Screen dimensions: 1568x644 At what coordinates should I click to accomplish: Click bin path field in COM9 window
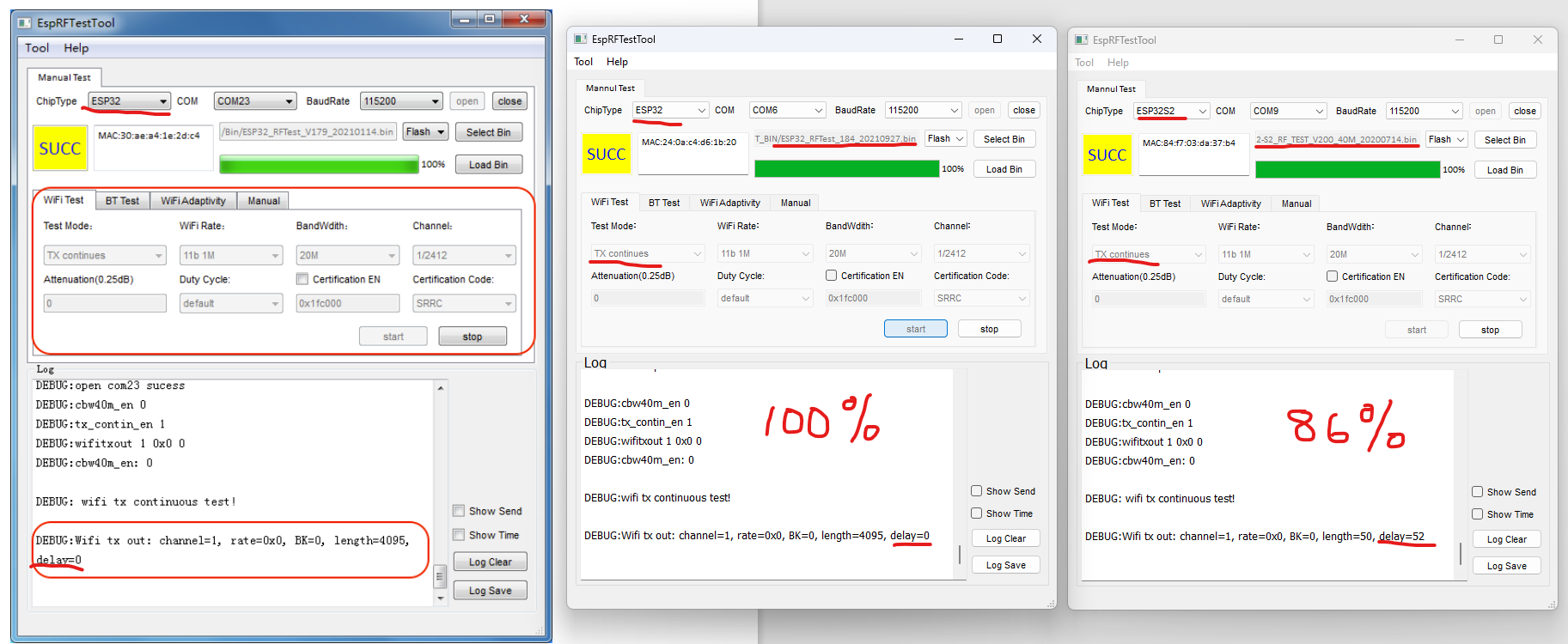pos(1337,140)
